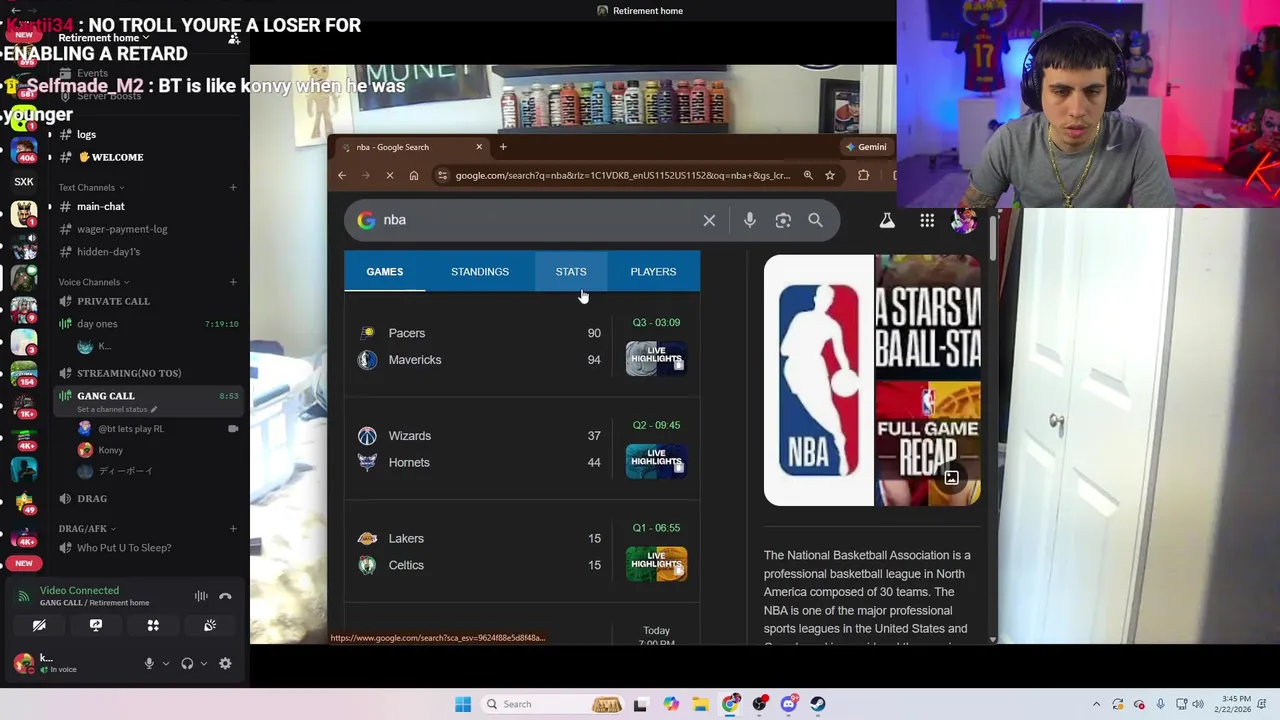Open a new Chrome tab
Viewport: 1280px width, 720px height.
(503, 147)
